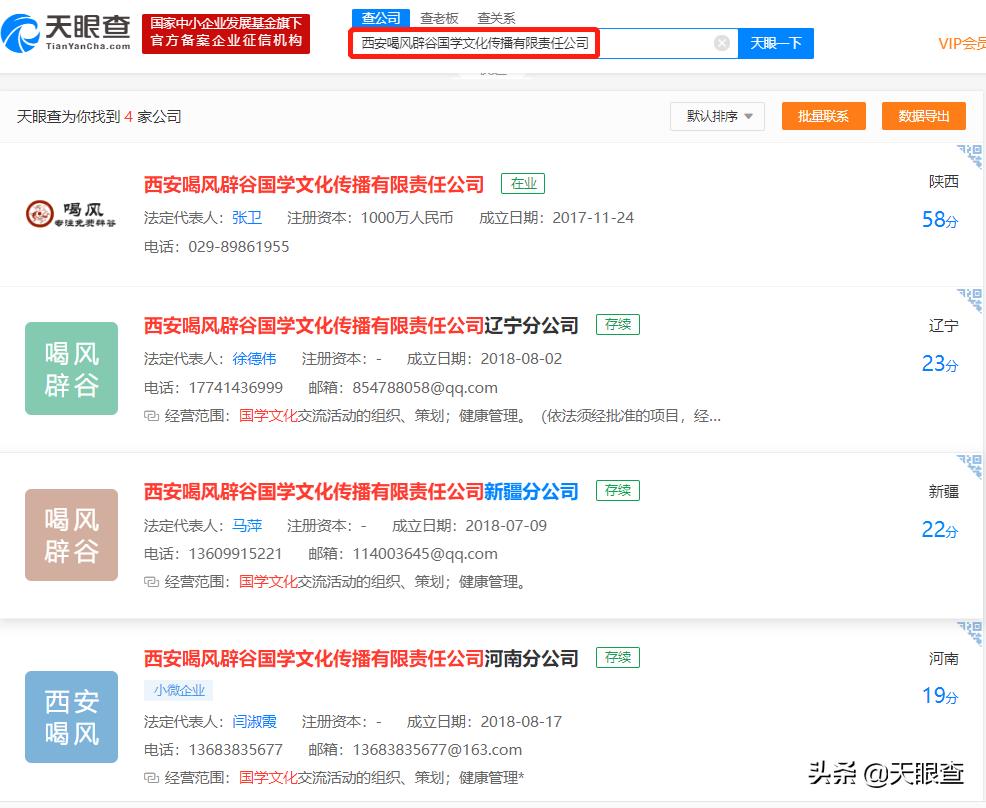The width and height of the screenshot is (986, 808).
Task: Click the green 喝风辟谷 Liaoning branch logo
Action: pyautogui.click(x=71, y=368)
